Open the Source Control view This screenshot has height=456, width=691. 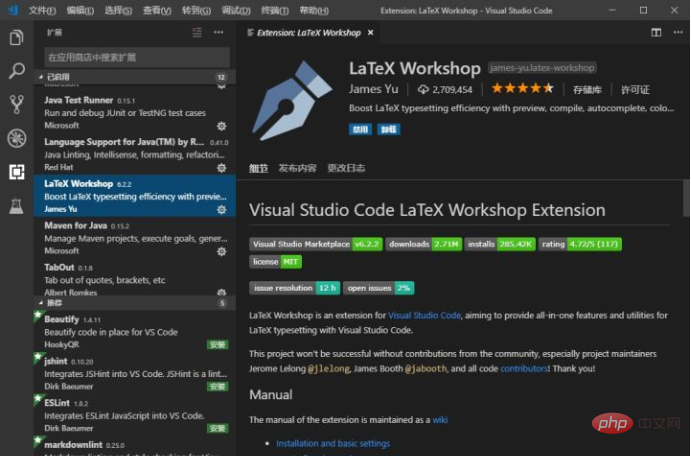[16, 104]
